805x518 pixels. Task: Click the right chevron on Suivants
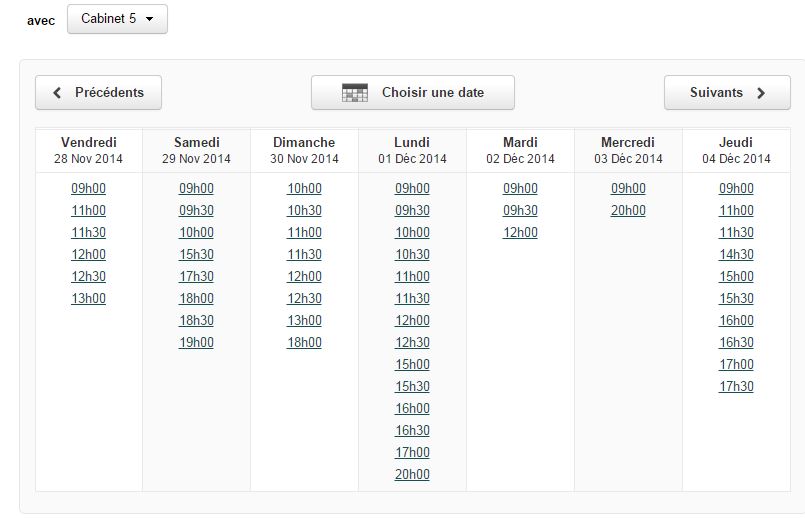point(761,93)
